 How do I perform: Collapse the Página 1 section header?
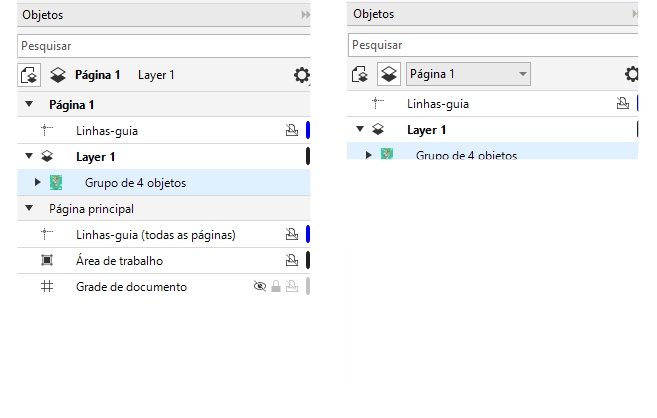click(x=29, y=104)
